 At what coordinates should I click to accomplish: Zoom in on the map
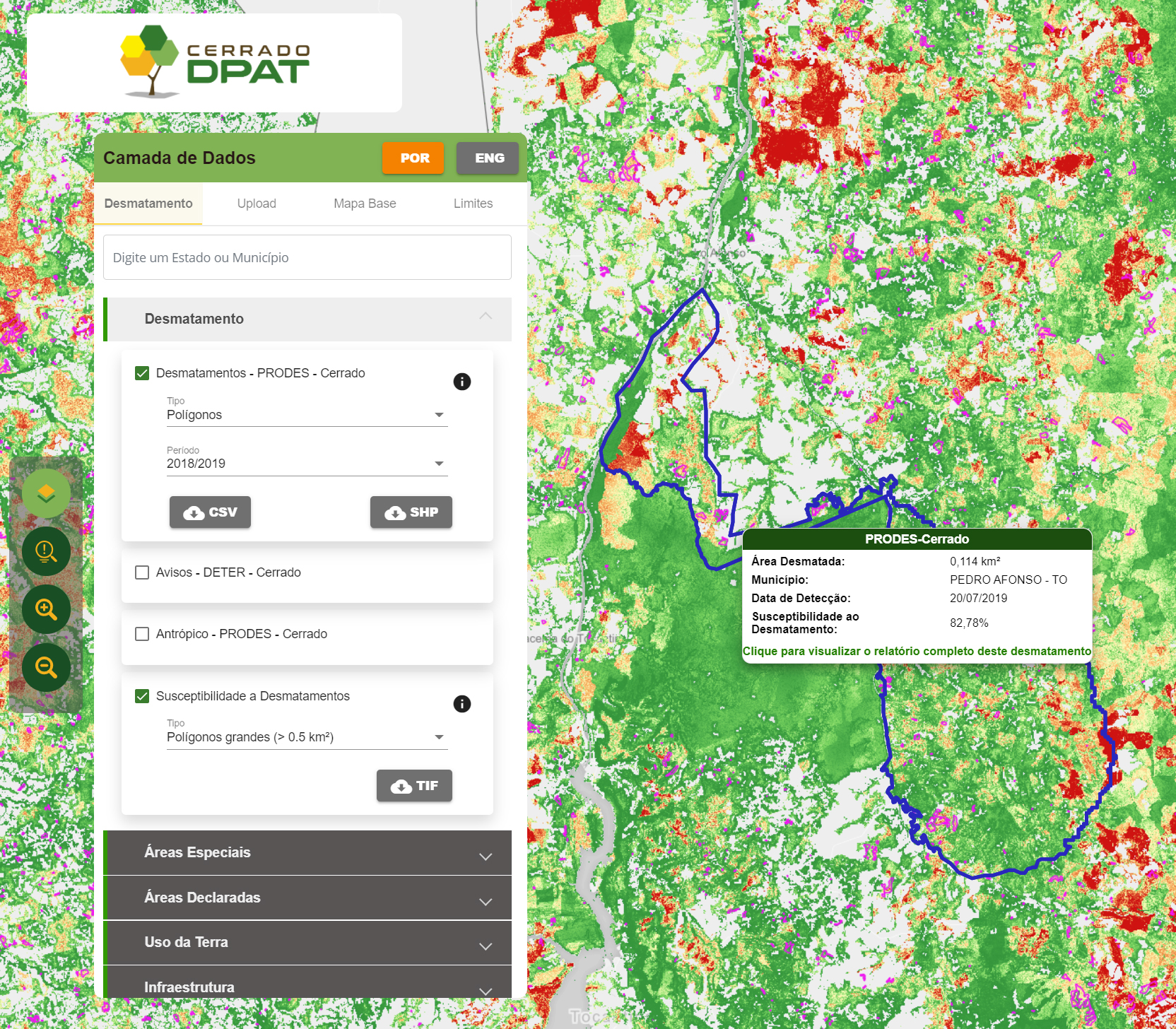click(x=46, y=609)
